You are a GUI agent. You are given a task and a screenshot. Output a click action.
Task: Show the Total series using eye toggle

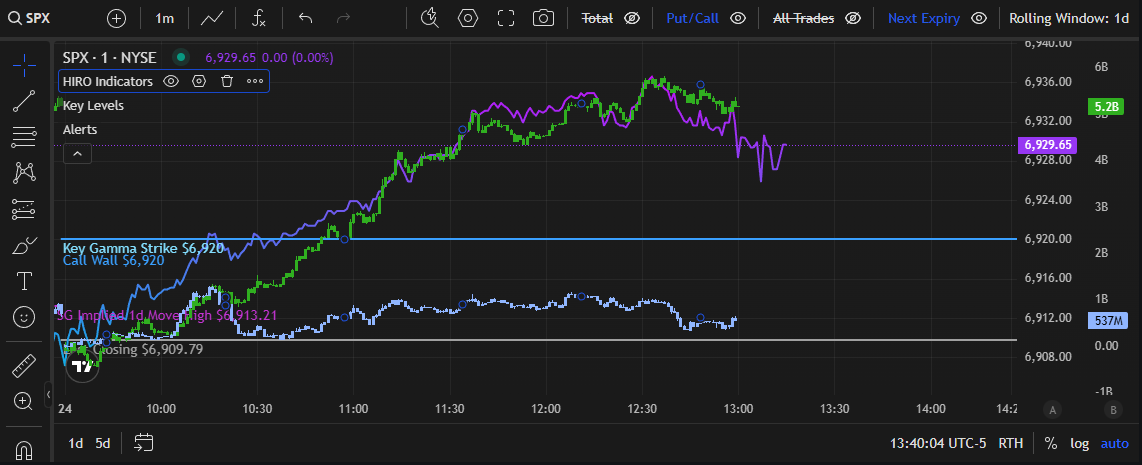(x=631, y=18)
